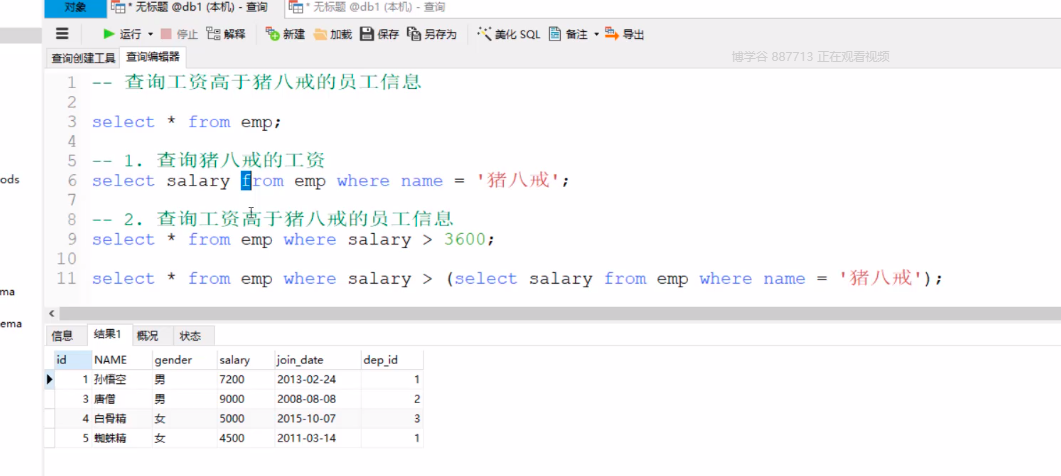
Task: Click the row indicator arrow of first row
Action: click(49, 379)
